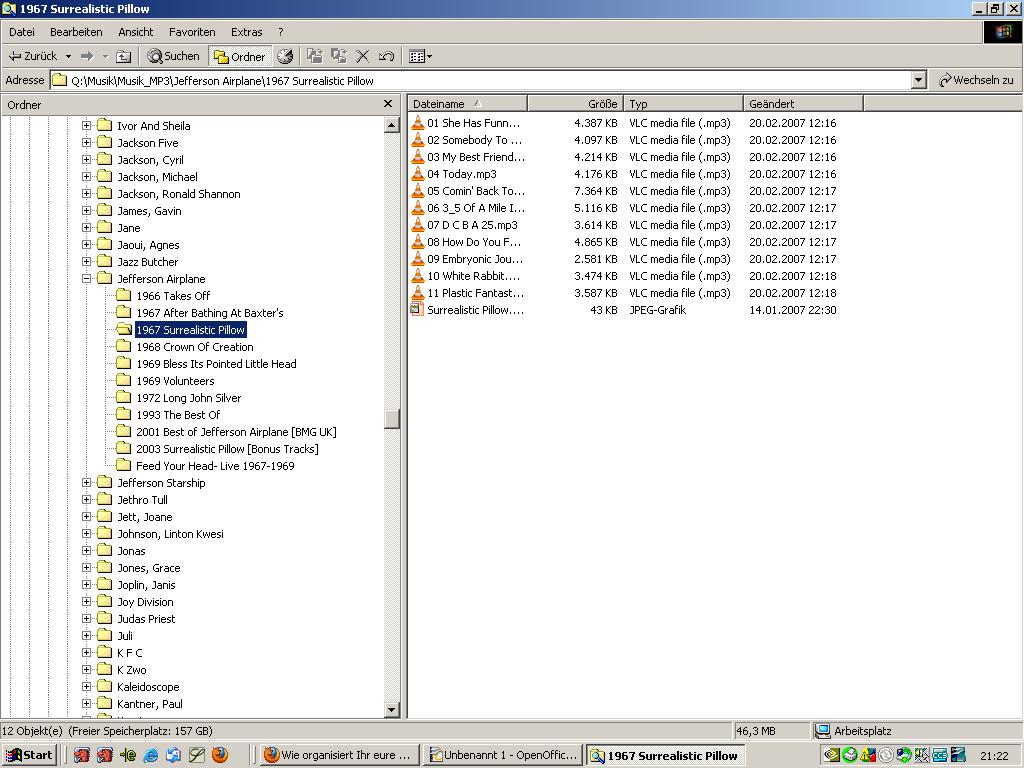The height and width of the screenshot is (768, 1024).
Task: Toggle the Ordner folder pane button
Action: point(240,57)
